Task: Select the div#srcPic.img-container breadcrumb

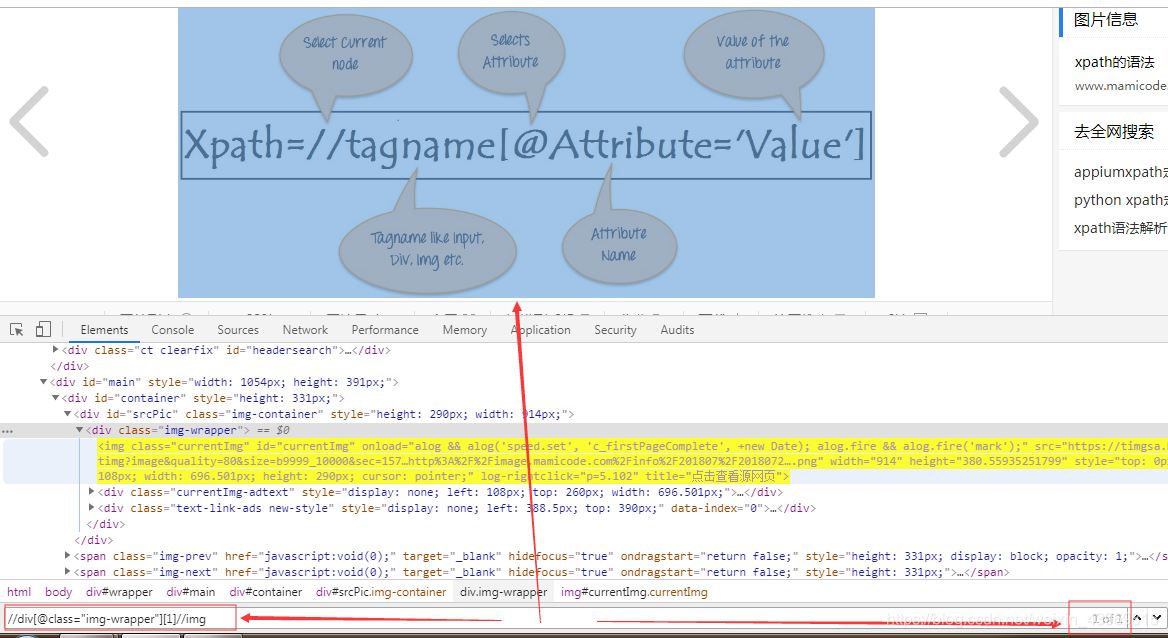Action: pos(381,592)
